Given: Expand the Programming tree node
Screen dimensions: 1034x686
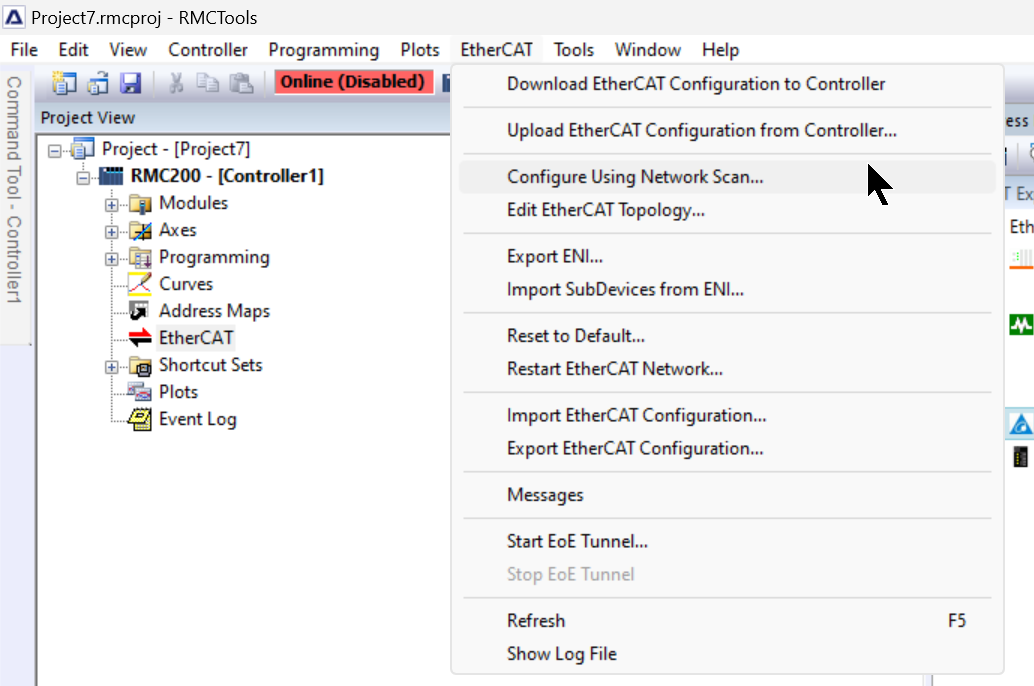Looking at the screenshot, I should click(111, 259).
